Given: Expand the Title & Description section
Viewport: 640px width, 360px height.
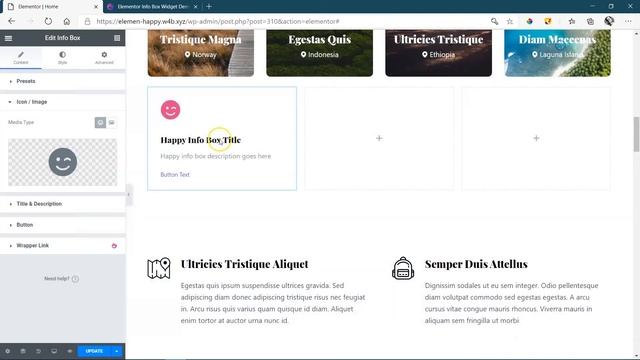Looking at the screenshot, I should click(x=62, y=204).
